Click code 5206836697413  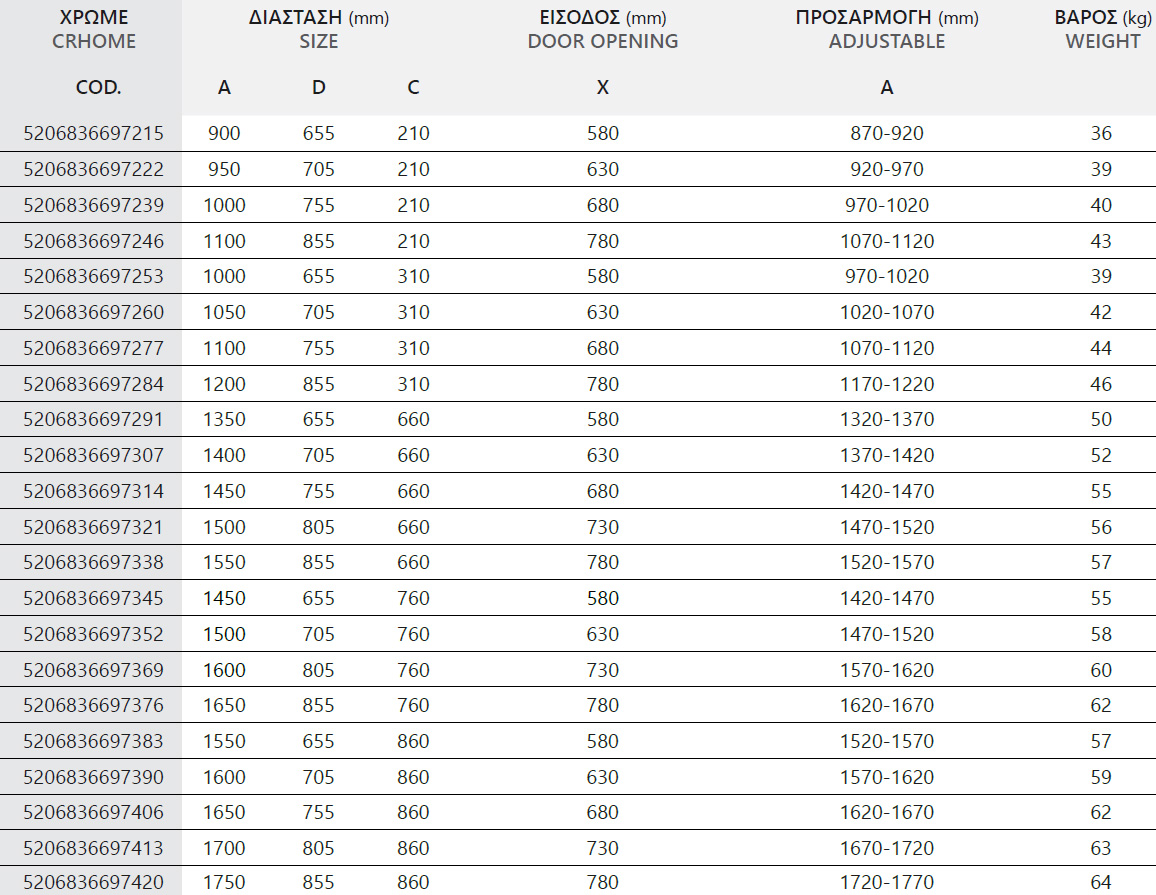94,849
